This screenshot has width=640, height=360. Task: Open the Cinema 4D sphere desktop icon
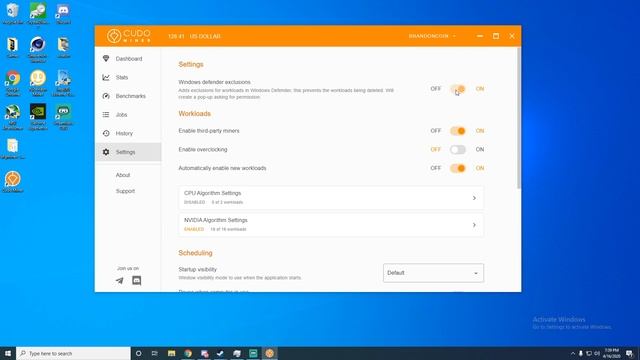tap(38, 49)
